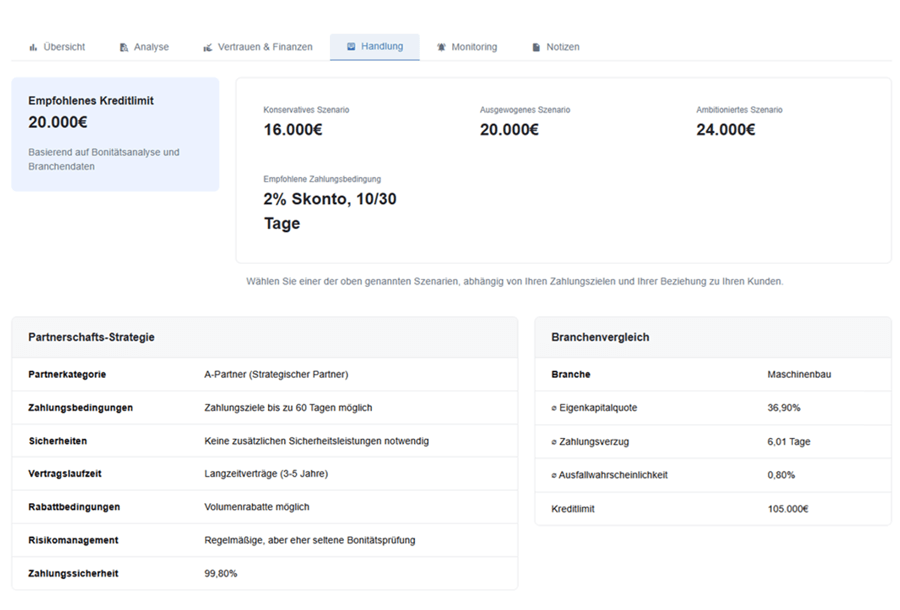
Task: Click the icon next to Vertrauen & Finanzen
Action: coord(208,47)
